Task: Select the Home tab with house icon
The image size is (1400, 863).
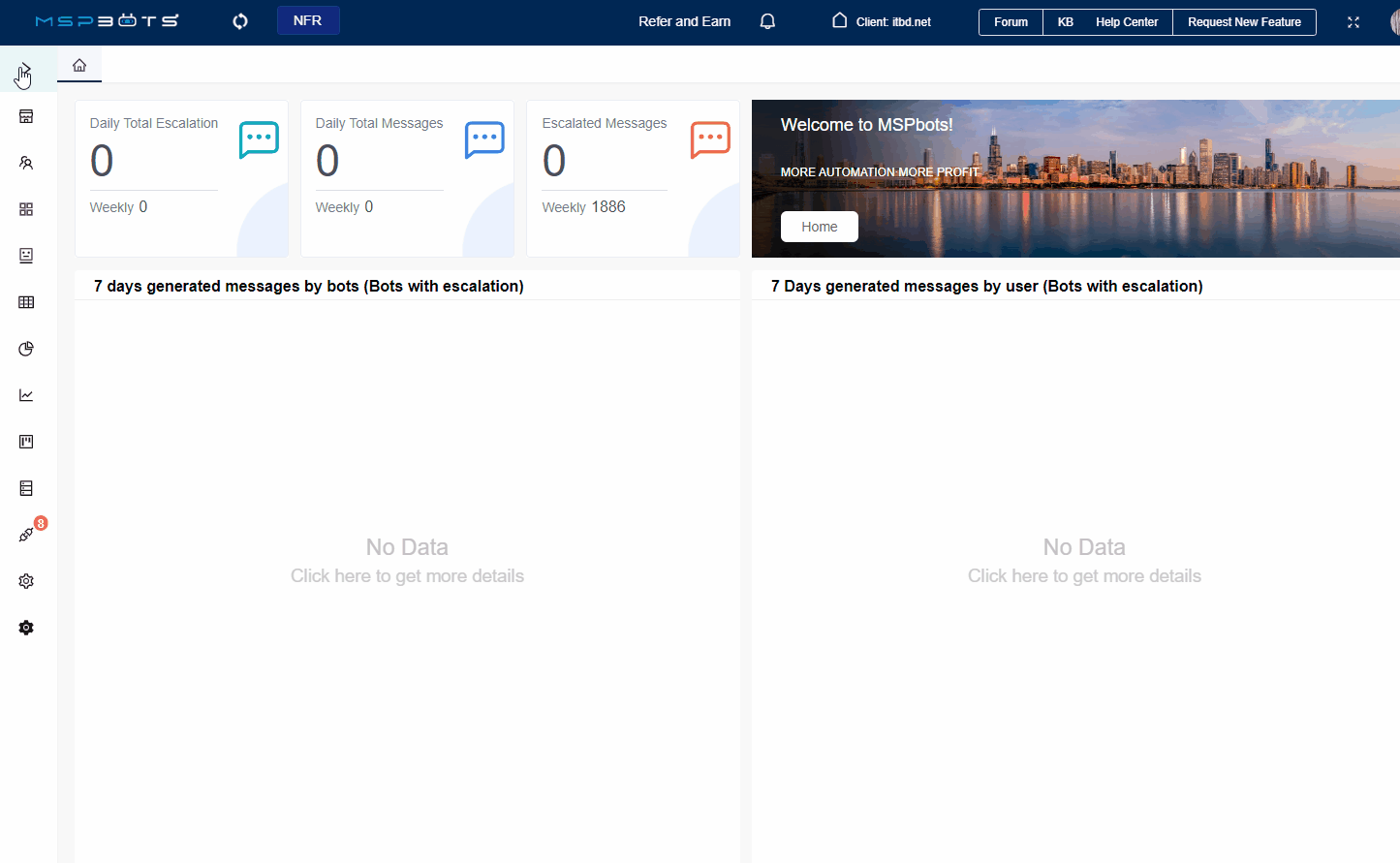Action: coord(79,65)
